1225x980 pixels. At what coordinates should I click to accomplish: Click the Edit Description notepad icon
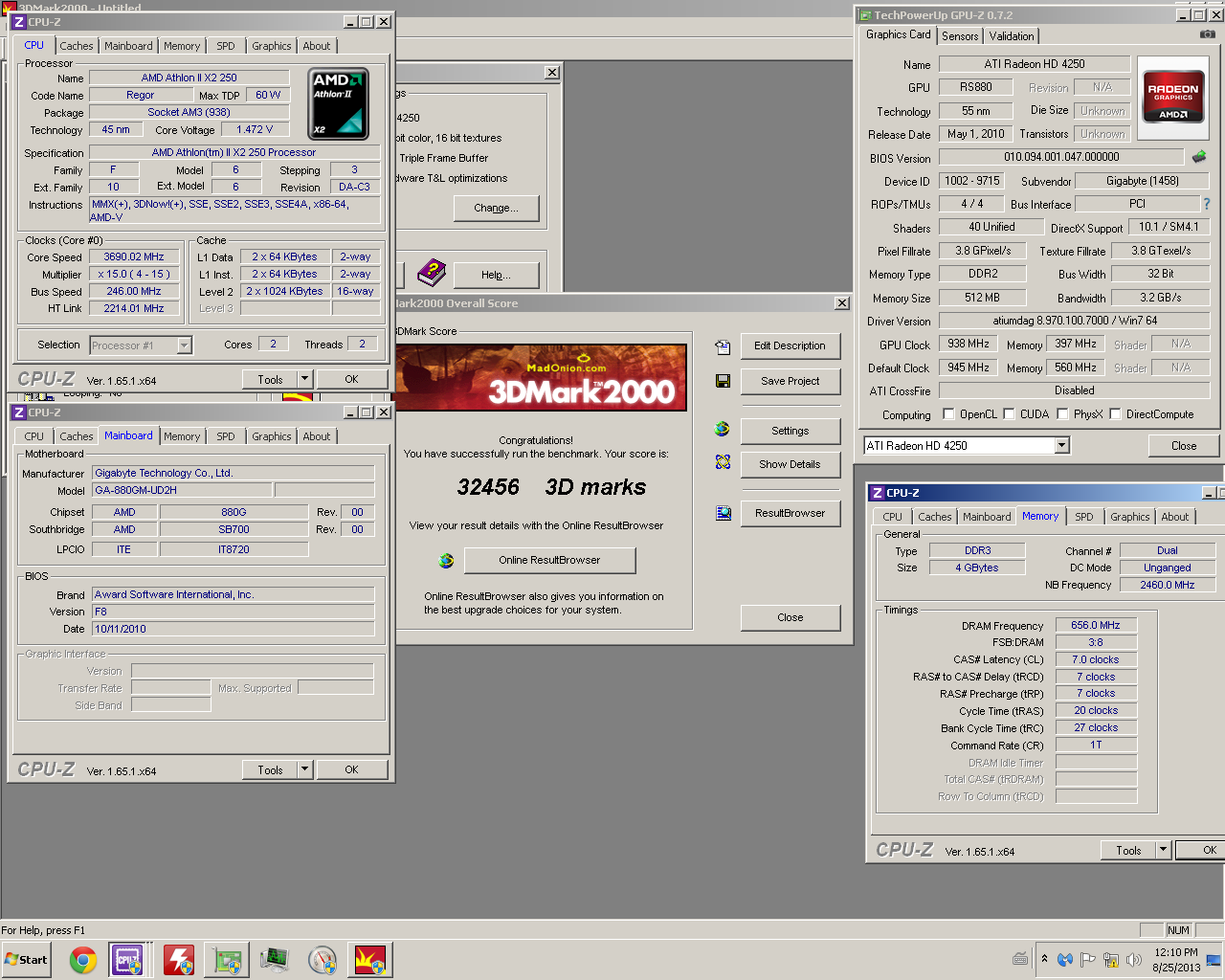[x=723, y=346]
